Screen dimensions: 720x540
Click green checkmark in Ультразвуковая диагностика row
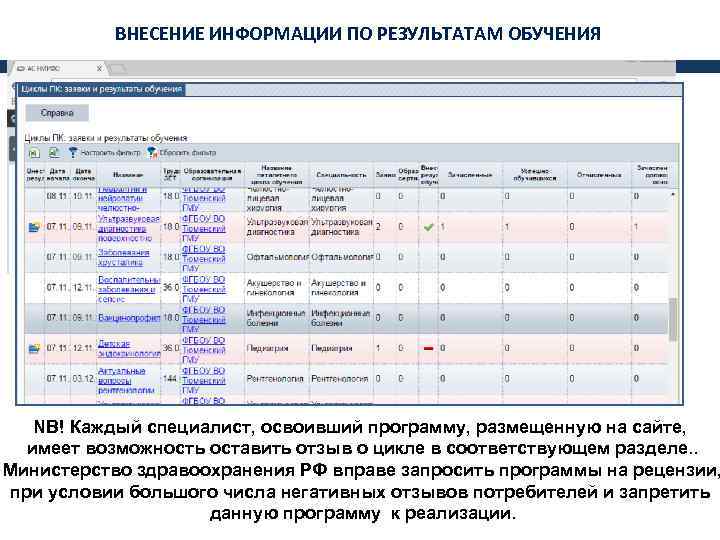(428, 227)
